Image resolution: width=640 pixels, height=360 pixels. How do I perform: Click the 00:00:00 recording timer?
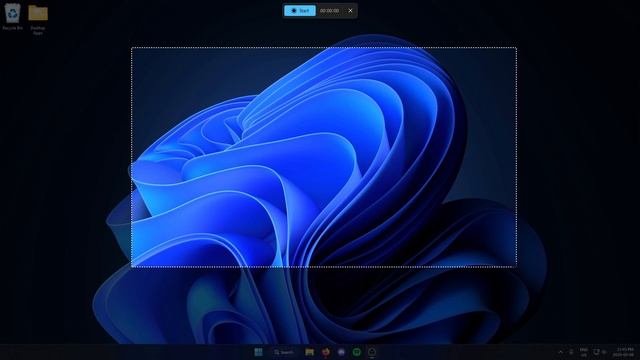point(329,11)
